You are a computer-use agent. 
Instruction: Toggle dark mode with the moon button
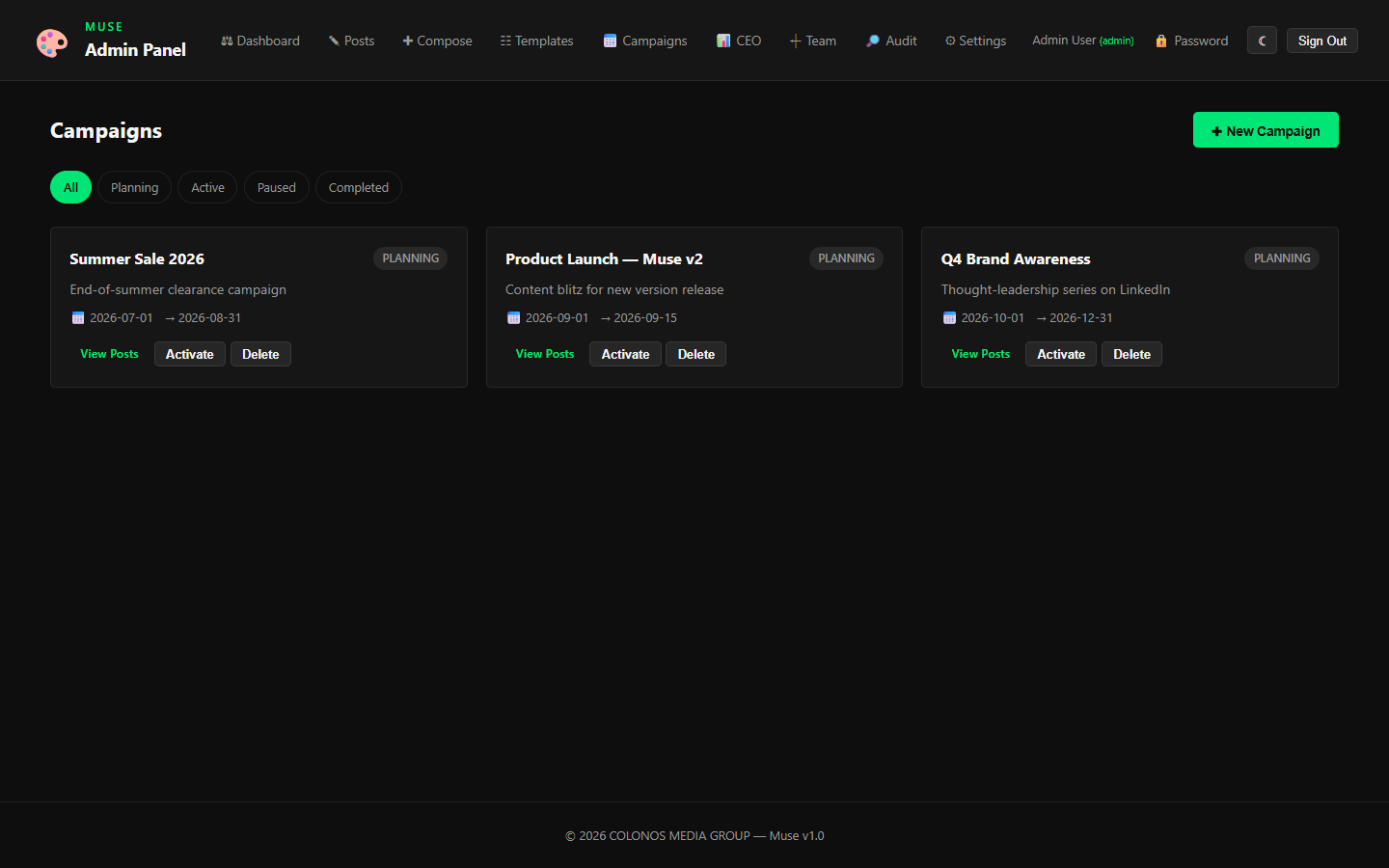(1262, 41)
